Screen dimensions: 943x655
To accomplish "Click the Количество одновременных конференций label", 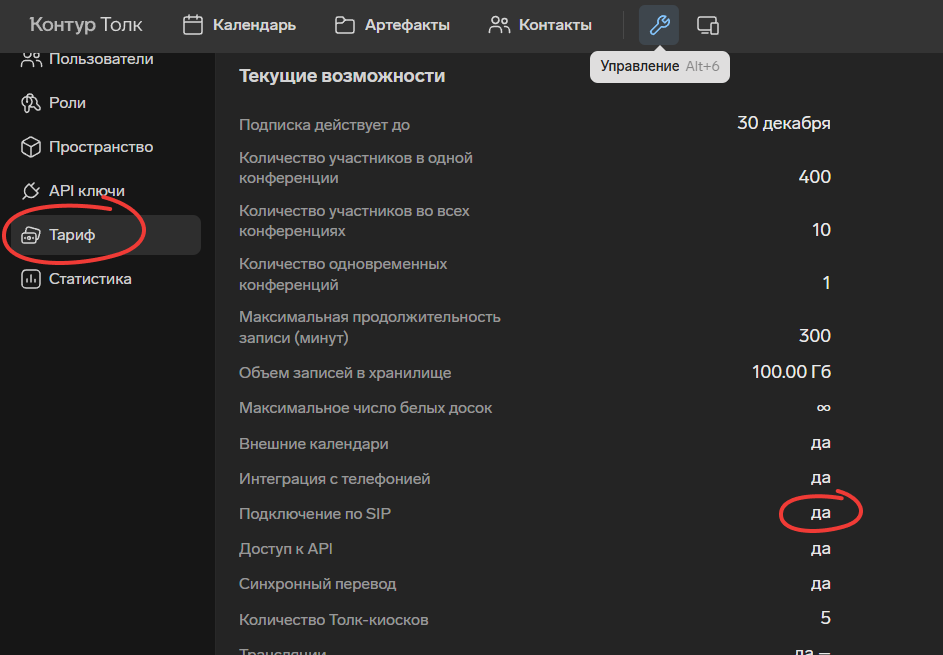I will click(343, 274).
